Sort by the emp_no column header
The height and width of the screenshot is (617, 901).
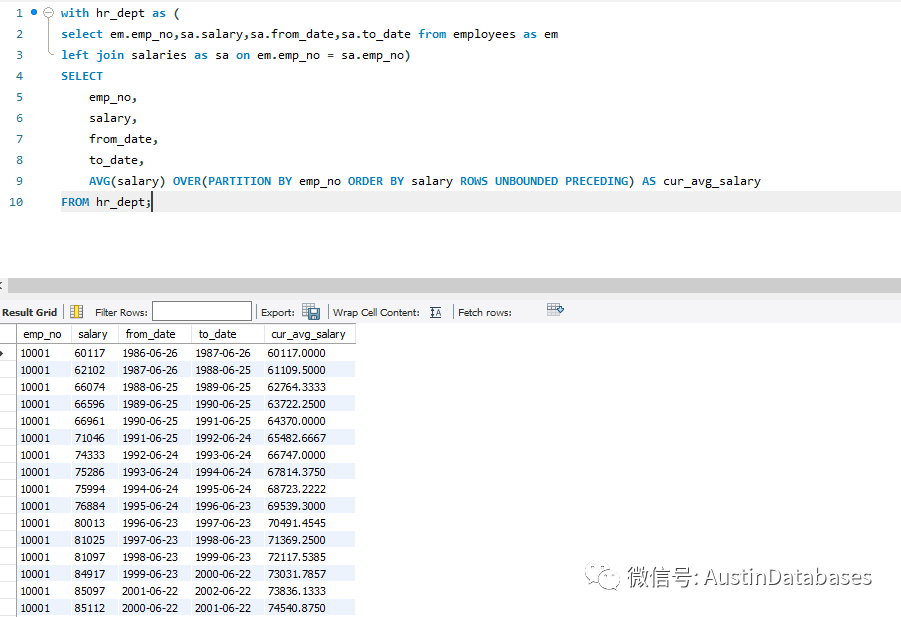click(x=42, y=334)
